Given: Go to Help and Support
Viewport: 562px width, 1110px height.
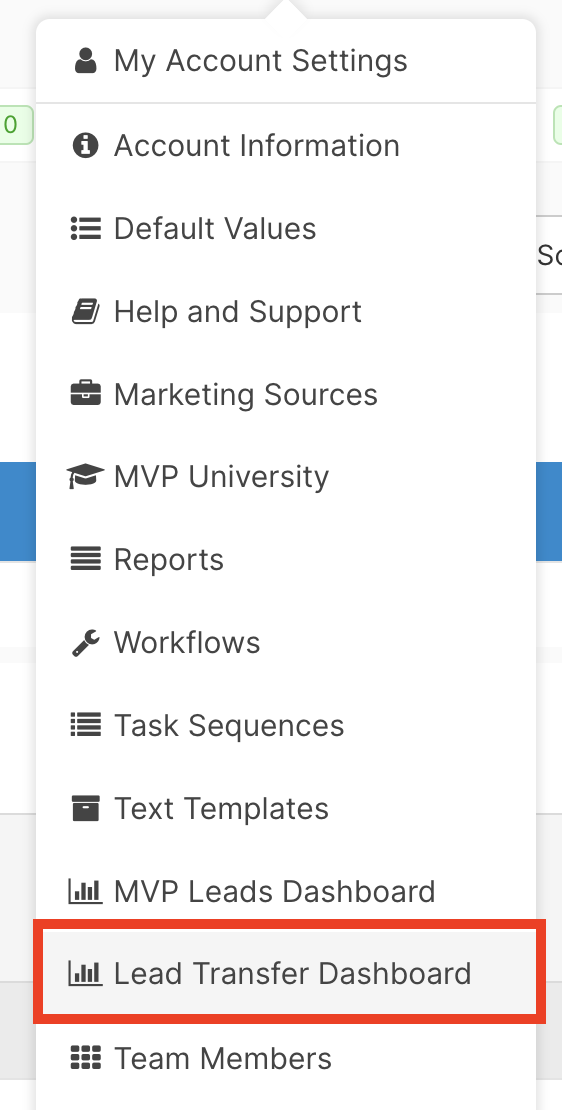Looking at the screenshot, I should click(x=286, y=311).
